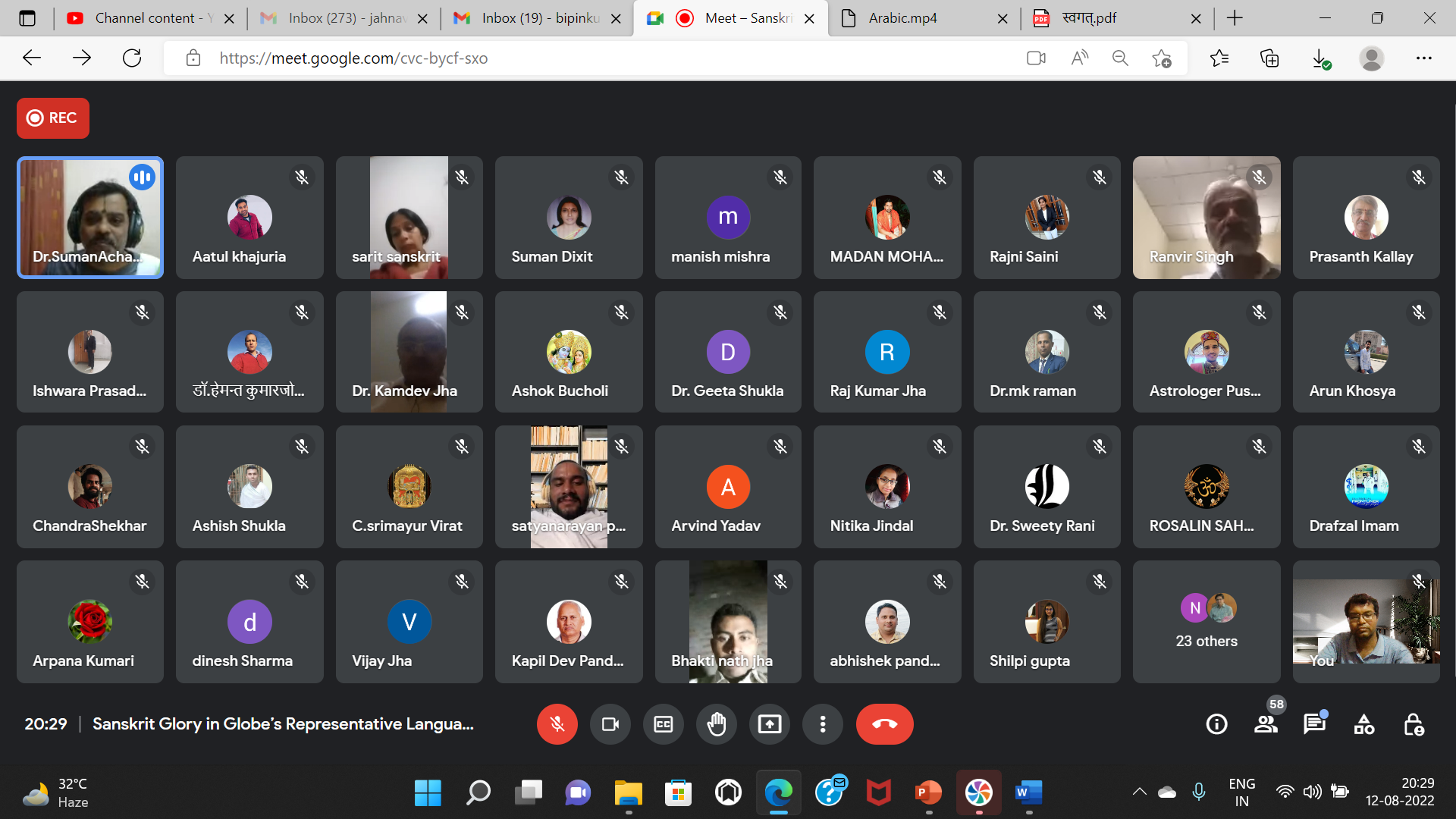Image resolution: width=1456 pixels, height=819 pixels.
Task: Open the browser Settings and more menu
Action: click(x=1423, y=58)
